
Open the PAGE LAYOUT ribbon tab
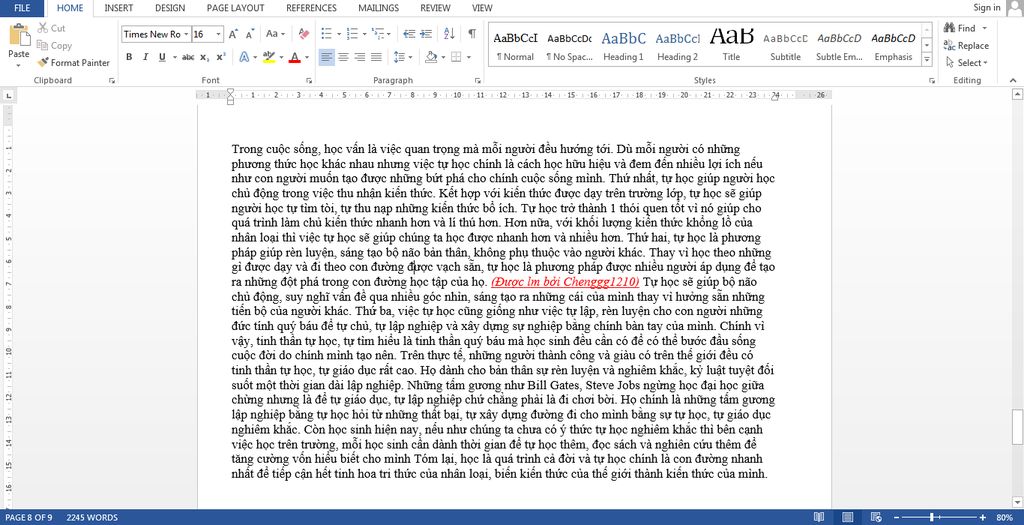[x=235, y=8]
